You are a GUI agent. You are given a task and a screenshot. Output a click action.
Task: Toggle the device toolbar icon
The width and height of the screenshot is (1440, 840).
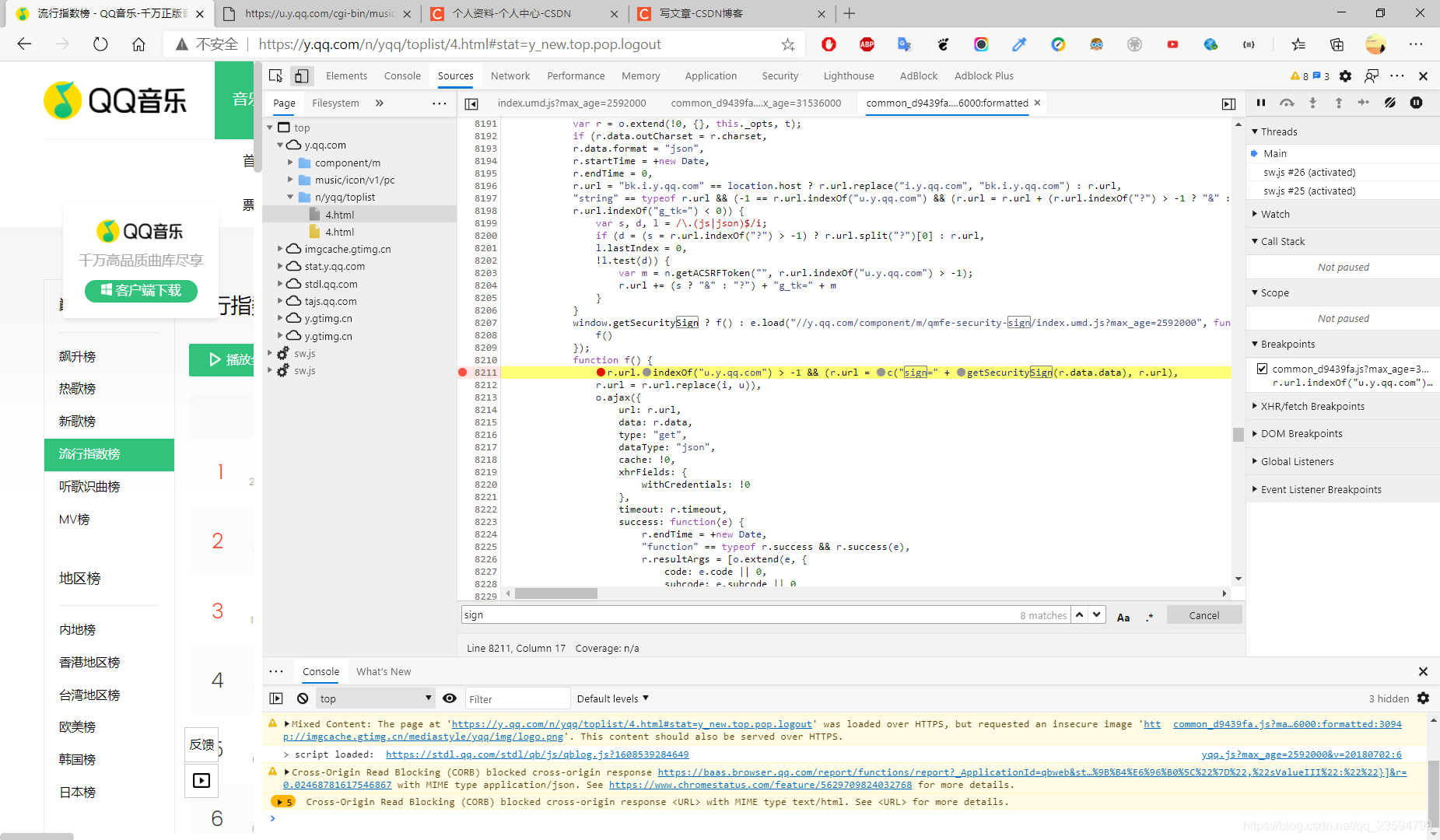pyautogui.click(x=301, y=75)
